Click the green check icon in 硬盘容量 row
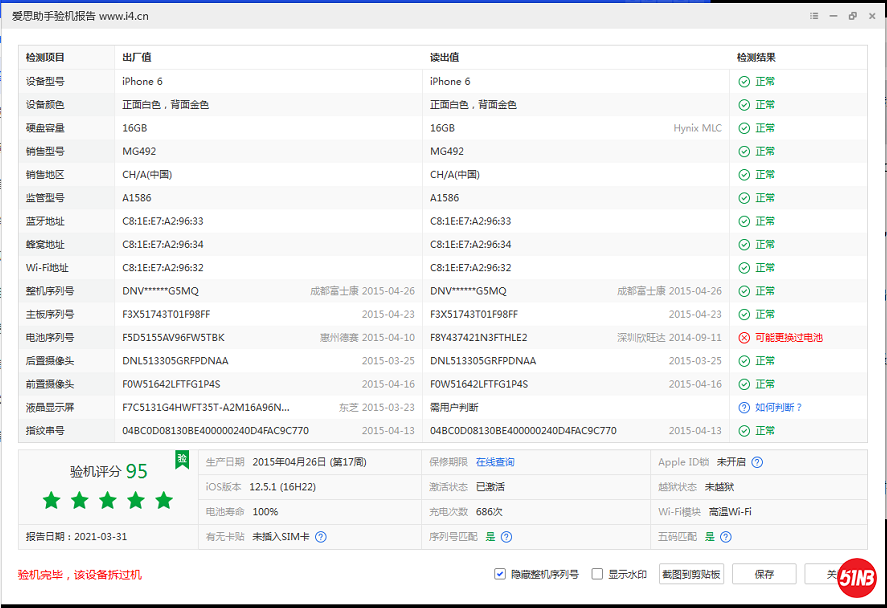 (744, 128)
